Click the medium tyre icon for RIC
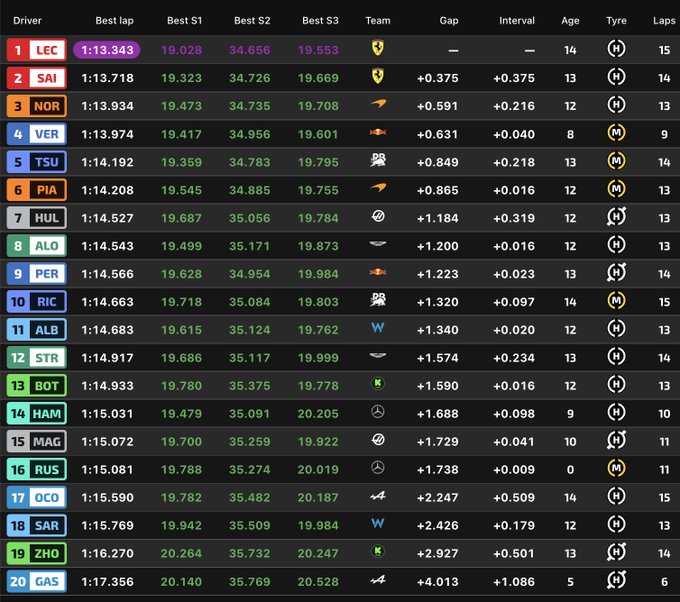This screenshot has width=680, height=602. click(x=616, y=301)
